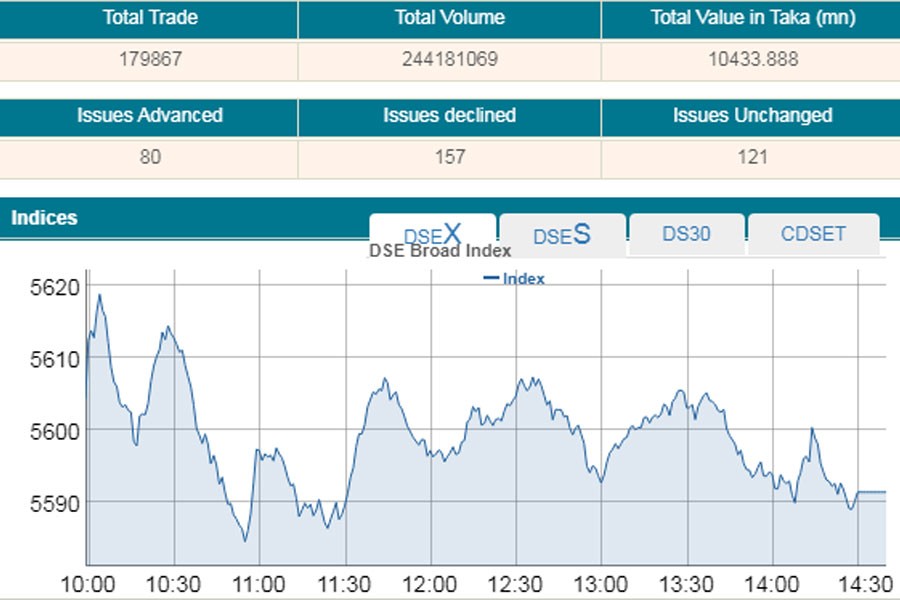
Task: Click the Total Value in Taka header
Action: coord(752,18)
